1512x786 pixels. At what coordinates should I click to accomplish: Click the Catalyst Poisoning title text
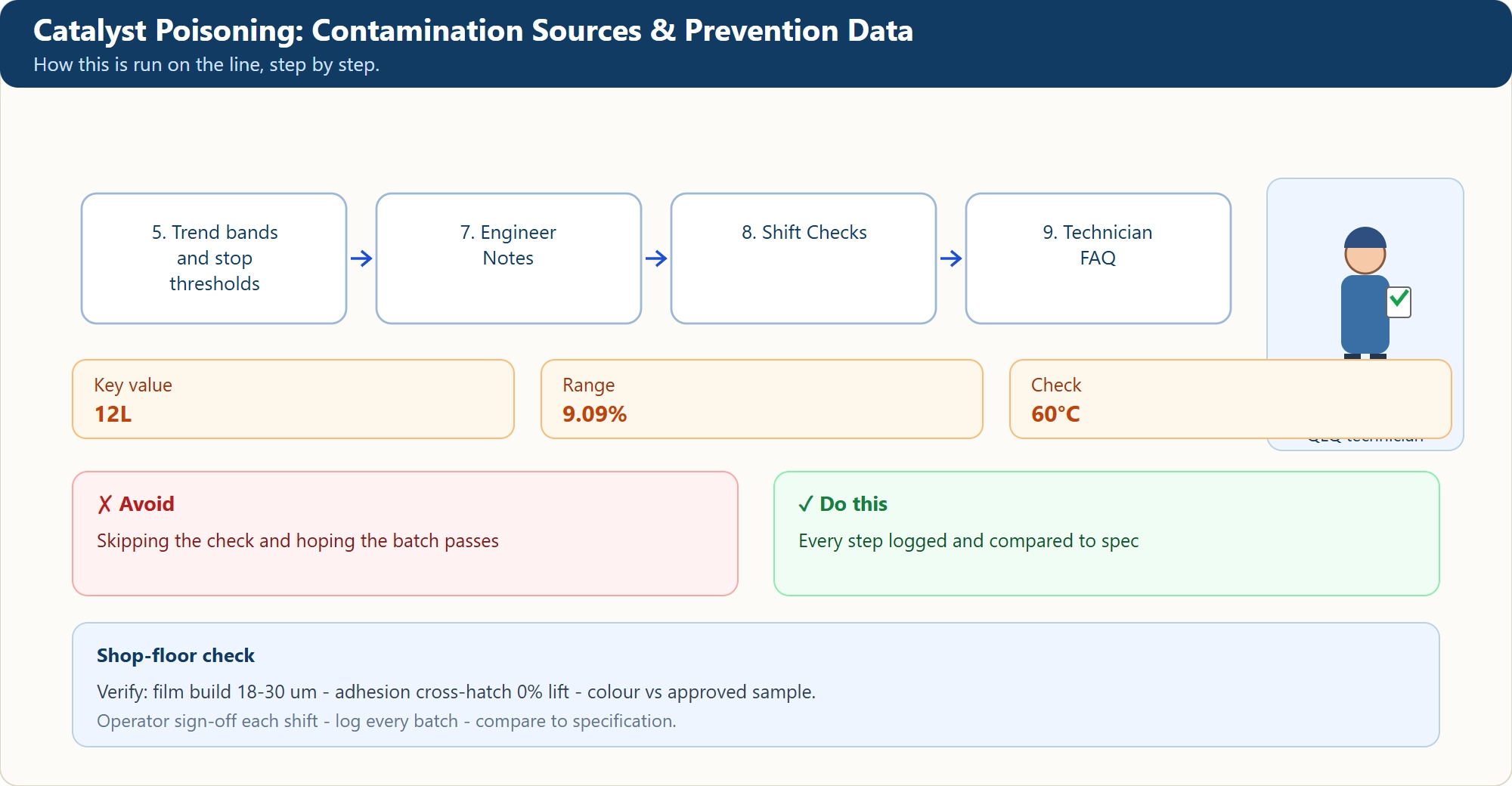tap(473, 31)
